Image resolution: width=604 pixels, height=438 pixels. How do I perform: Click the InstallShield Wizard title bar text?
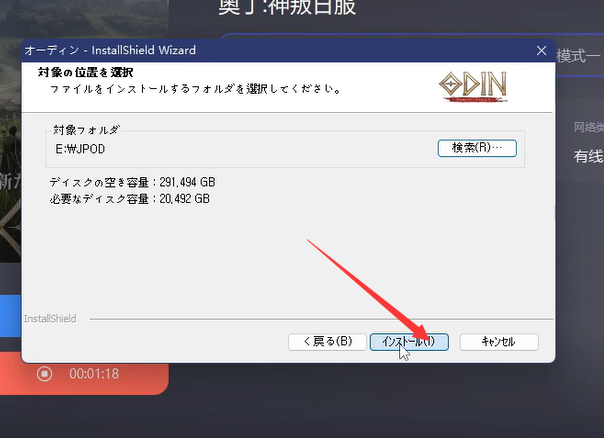pos(110,50)
